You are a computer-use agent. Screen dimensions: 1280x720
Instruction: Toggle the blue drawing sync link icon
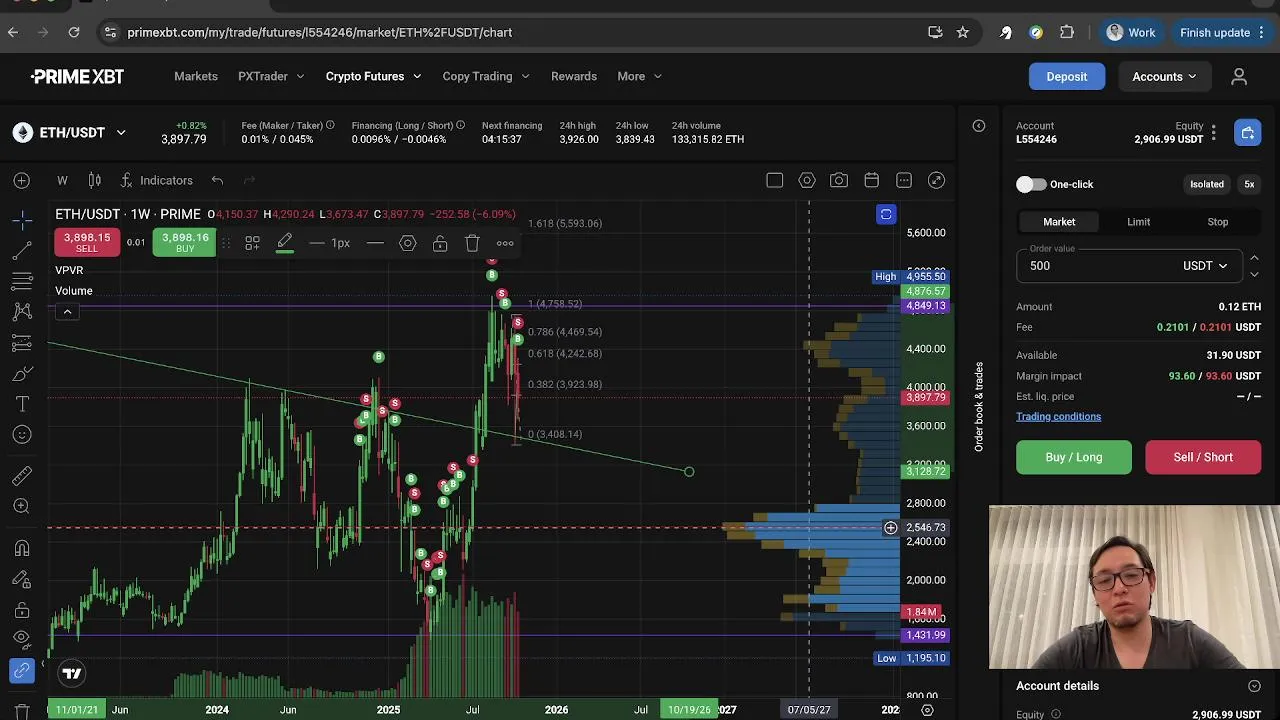coord(22,671)
